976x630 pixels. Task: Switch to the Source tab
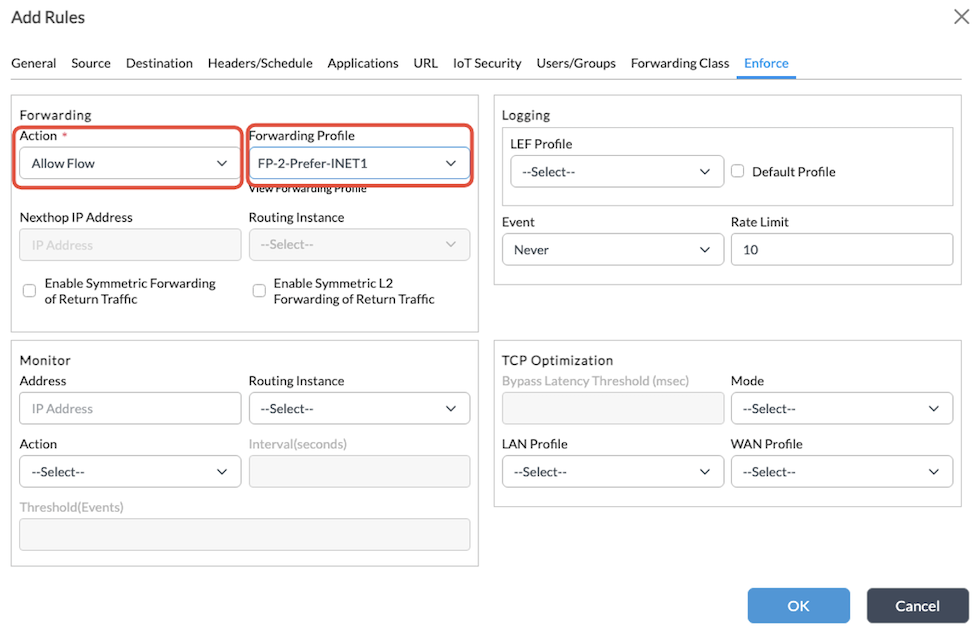[x=90, y=63]
